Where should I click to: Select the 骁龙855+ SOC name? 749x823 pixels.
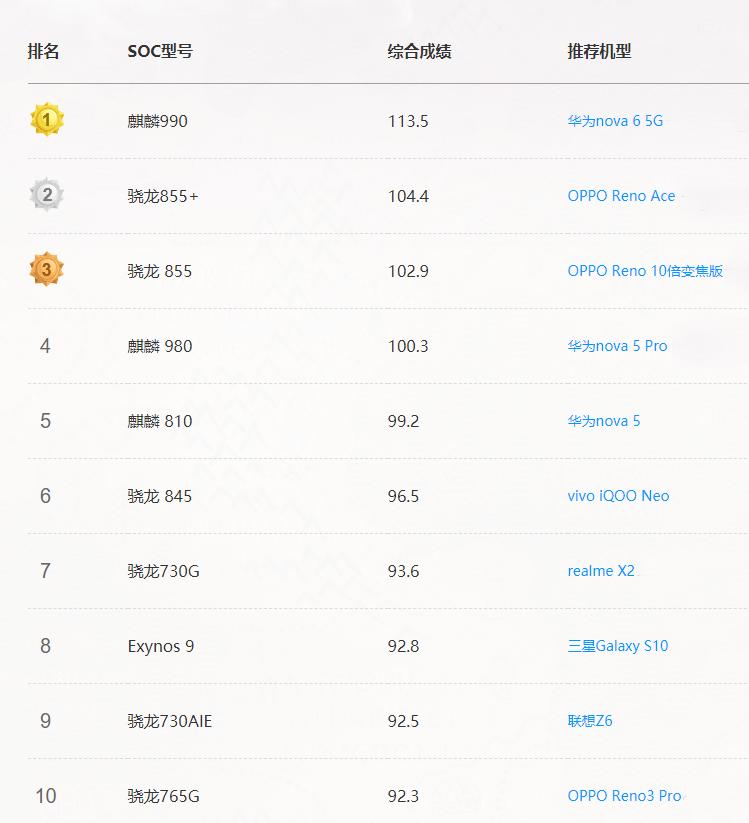pos(163,196)
